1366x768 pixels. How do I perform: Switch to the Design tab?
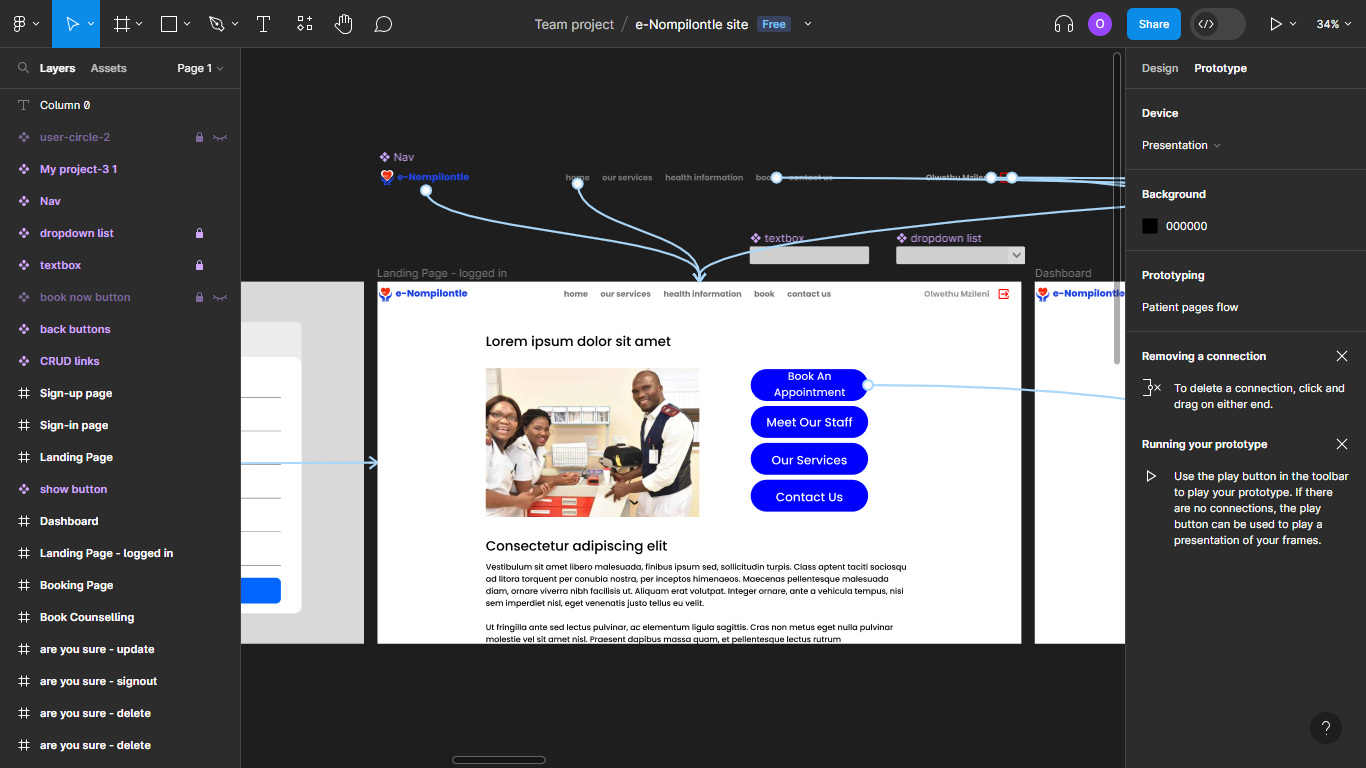(1160, 68)
